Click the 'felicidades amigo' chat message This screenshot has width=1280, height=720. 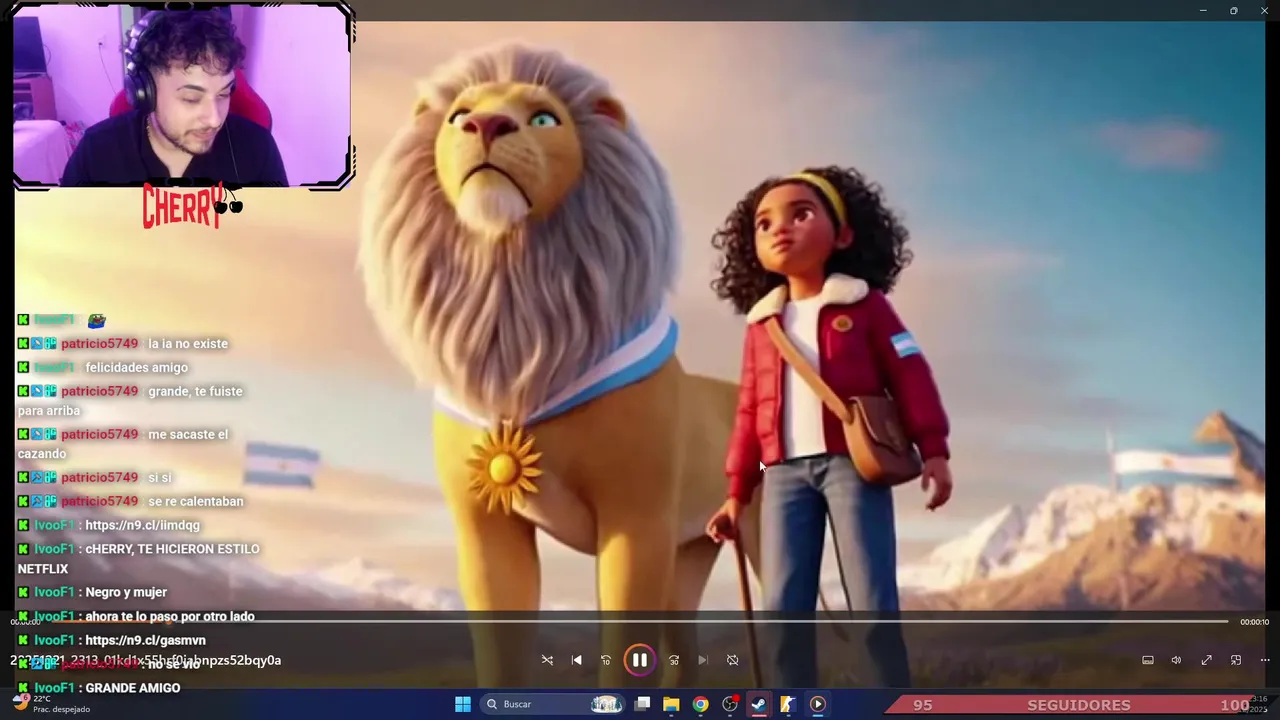tap(137, 368)
